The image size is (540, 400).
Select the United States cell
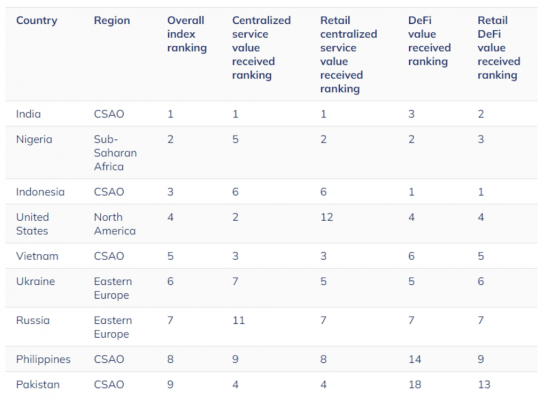coord(32,224)
